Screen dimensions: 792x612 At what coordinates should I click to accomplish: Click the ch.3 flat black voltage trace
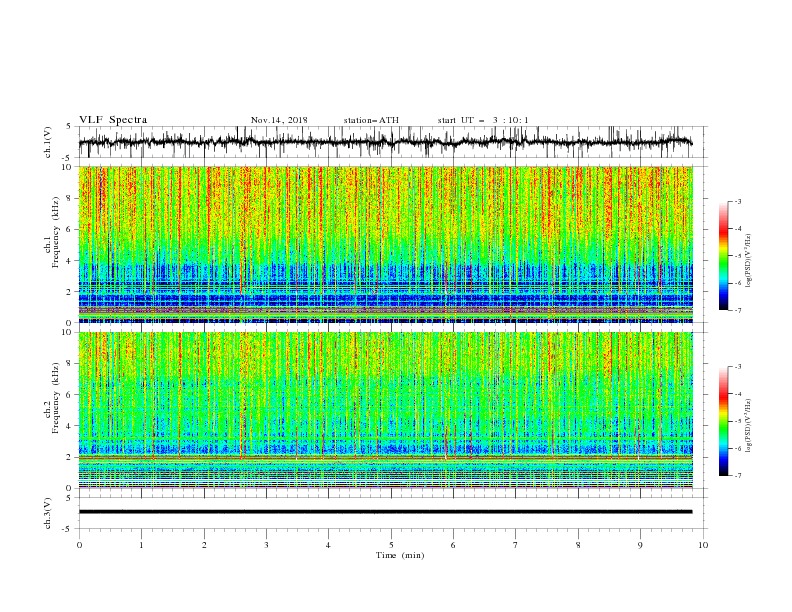[385, 512]
